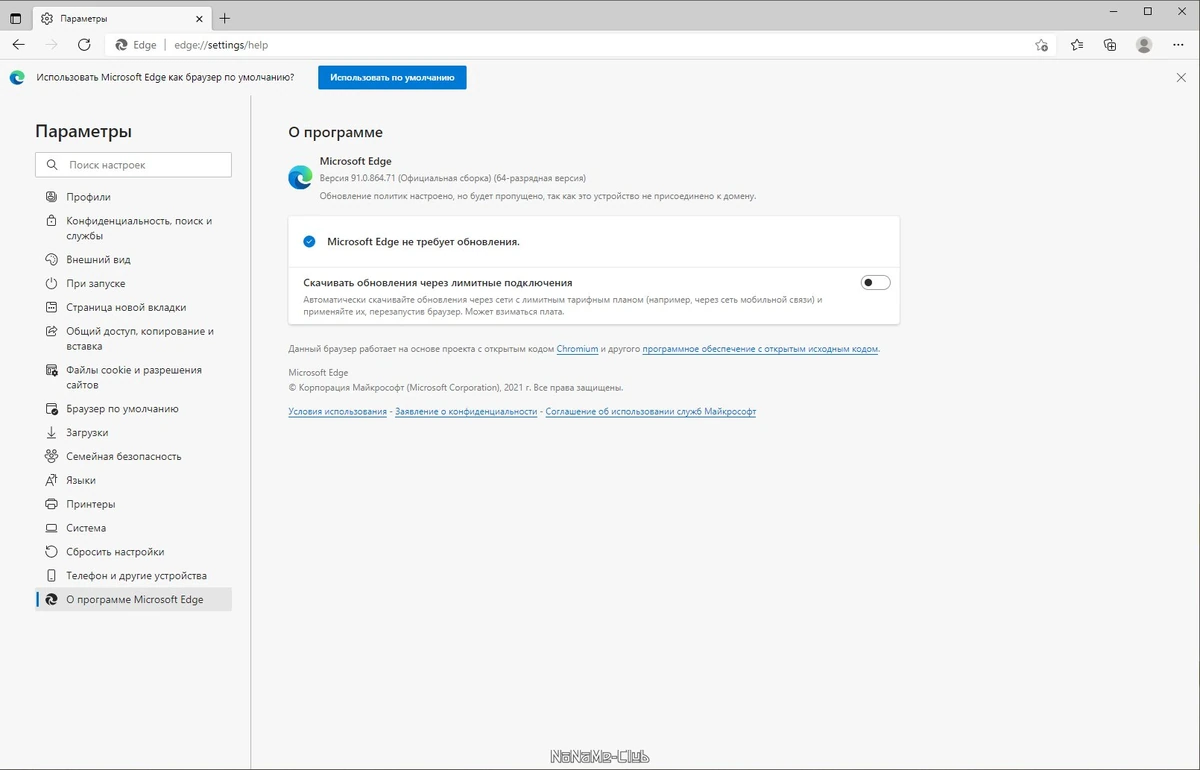Open the vertical tabs panel icon

coord(16,18)
